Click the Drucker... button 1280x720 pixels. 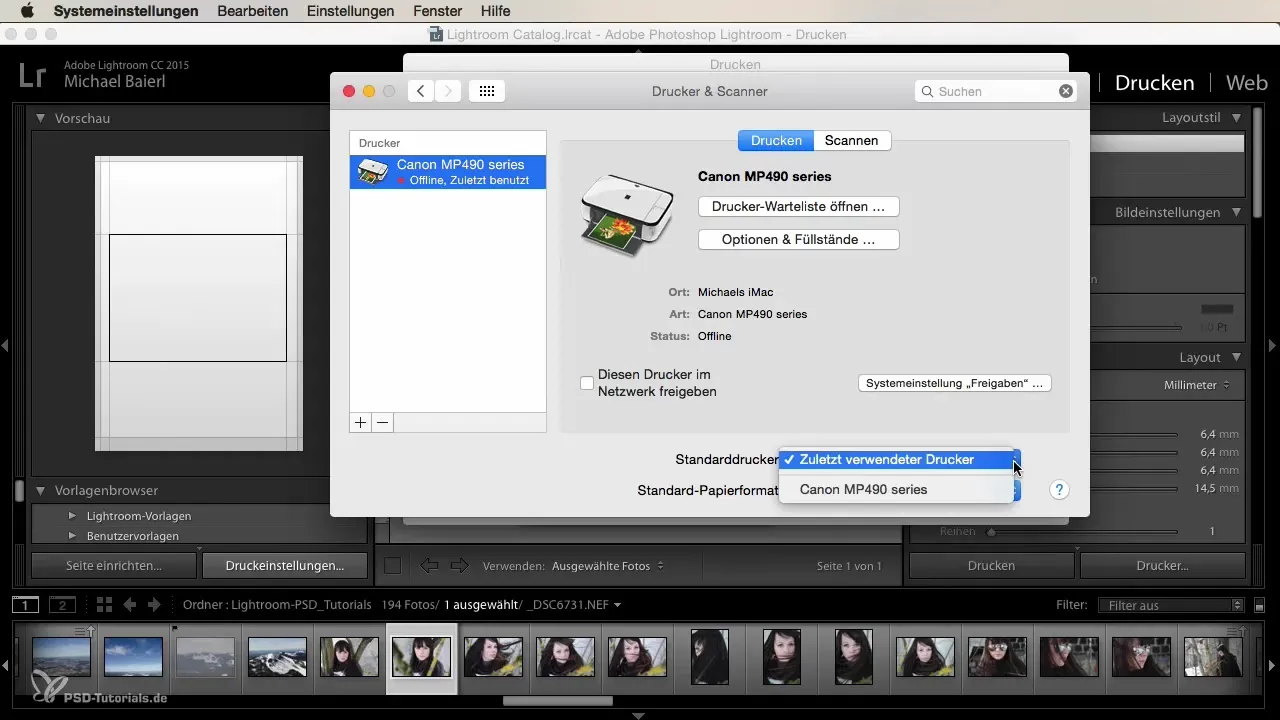click(1162, 566)
